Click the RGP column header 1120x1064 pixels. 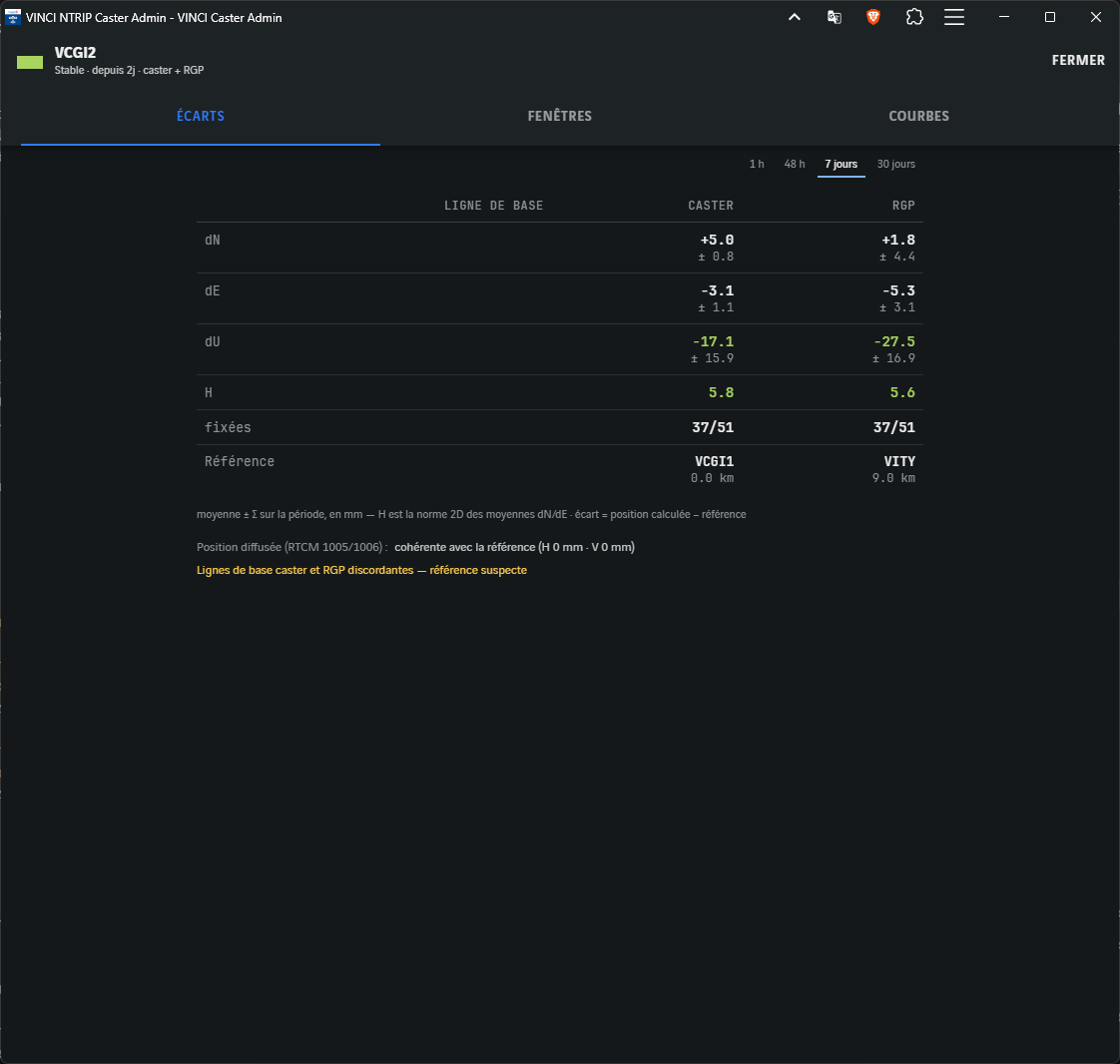click(903, 206)
